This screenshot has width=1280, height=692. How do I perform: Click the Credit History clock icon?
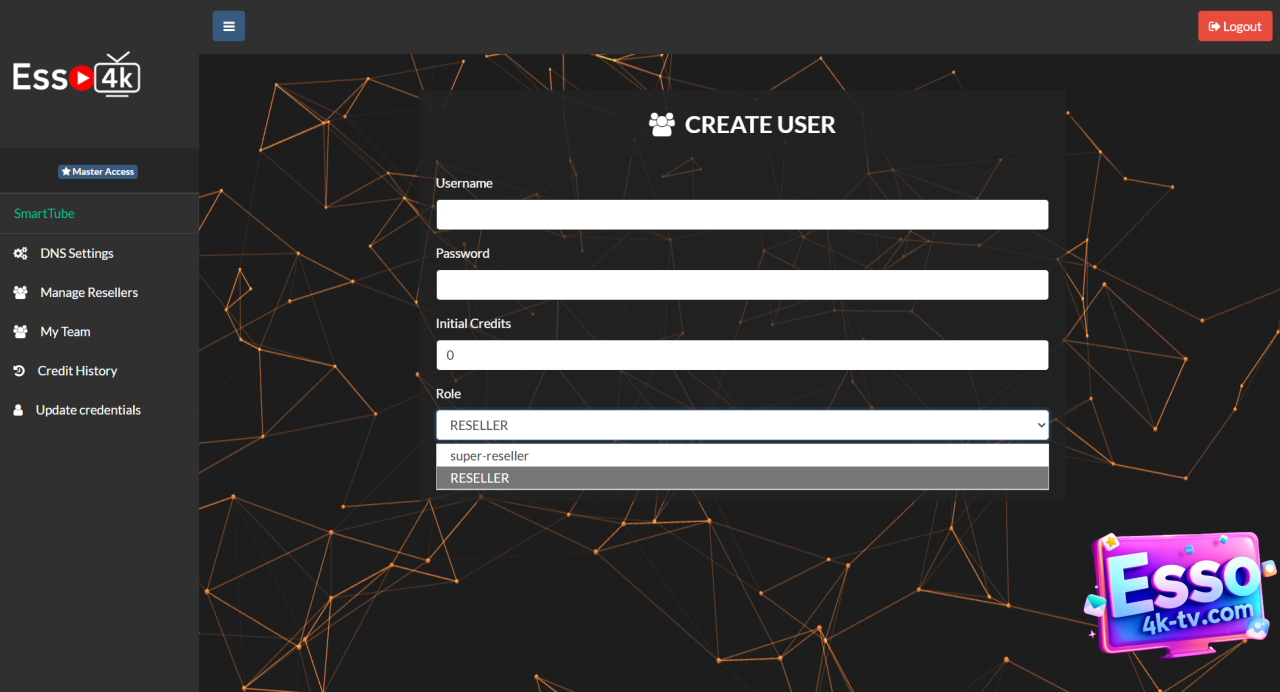19,371
